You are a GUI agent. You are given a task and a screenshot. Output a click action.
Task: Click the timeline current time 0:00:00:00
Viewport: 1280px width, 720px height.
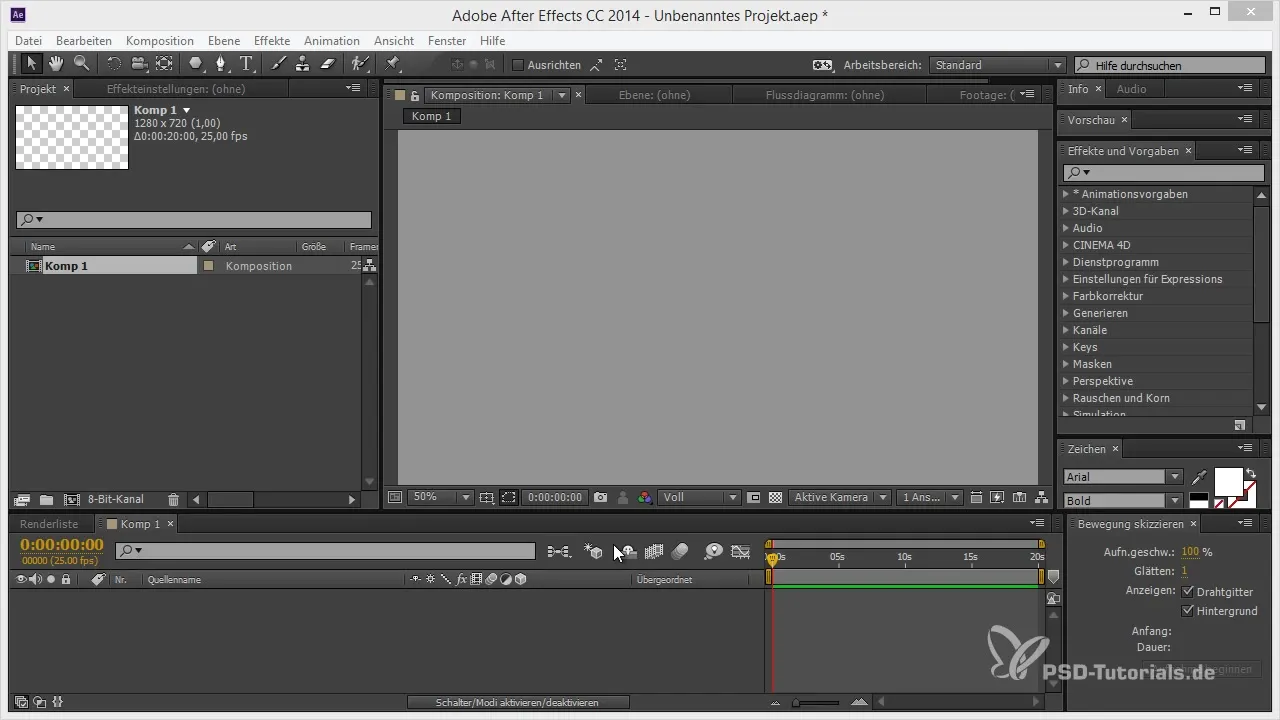tap(62, 545)
